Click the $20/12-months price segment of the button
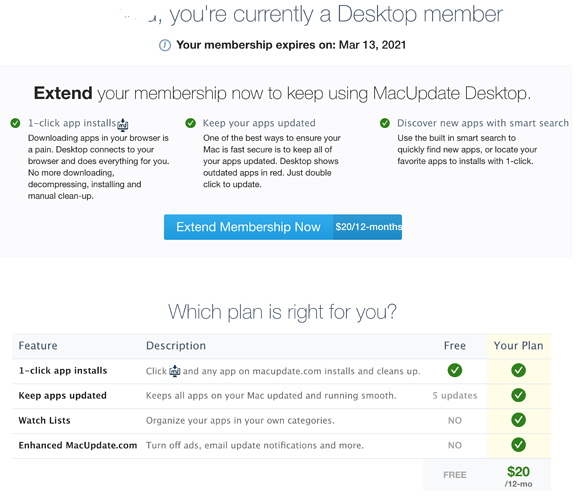 coord(368,227)
